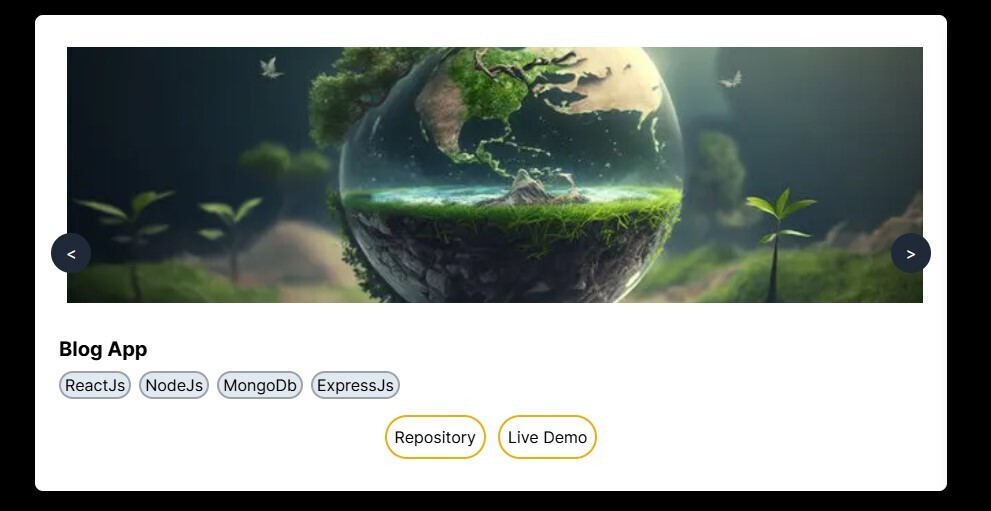991x511 pixels.
Task: Advance to the next carousel slide
Action: point(911,253)
